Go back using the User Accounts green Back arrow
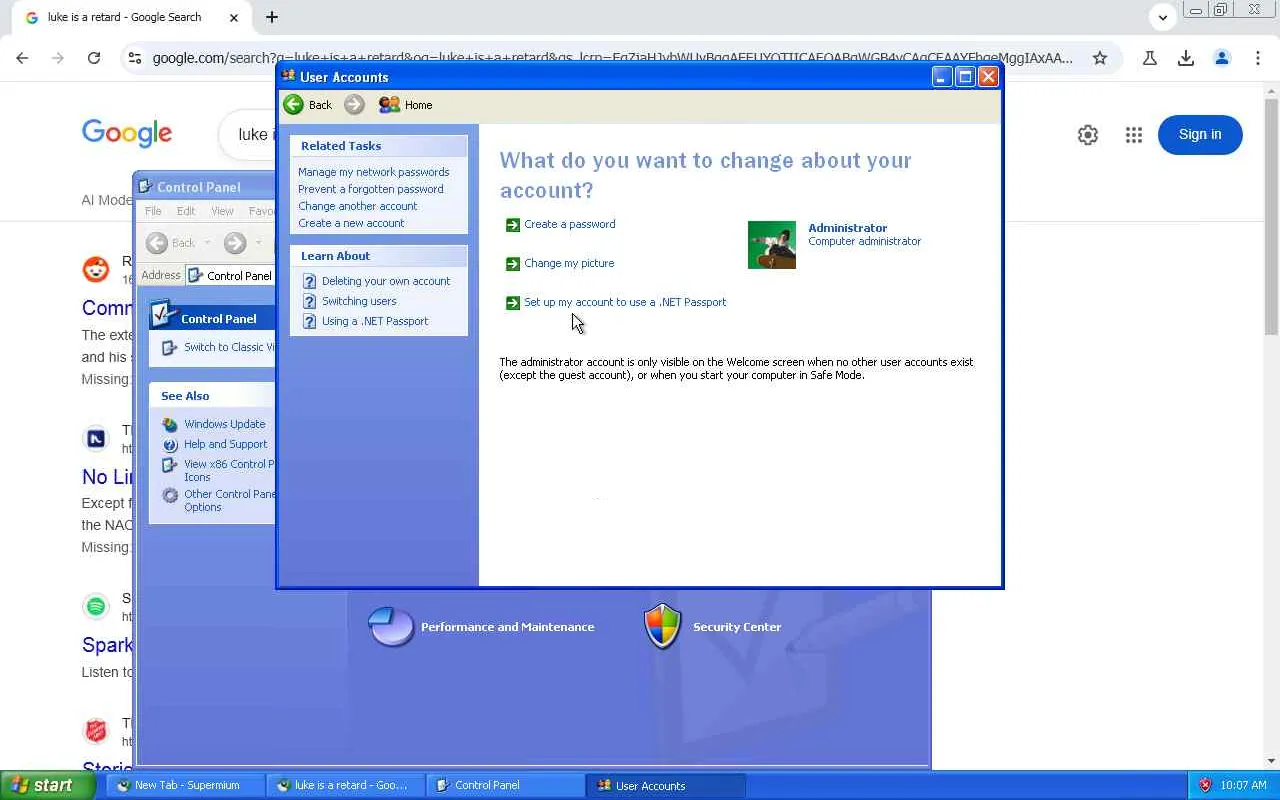The width and height of the screenshot is (1280, 800). [x=293, y=105]
